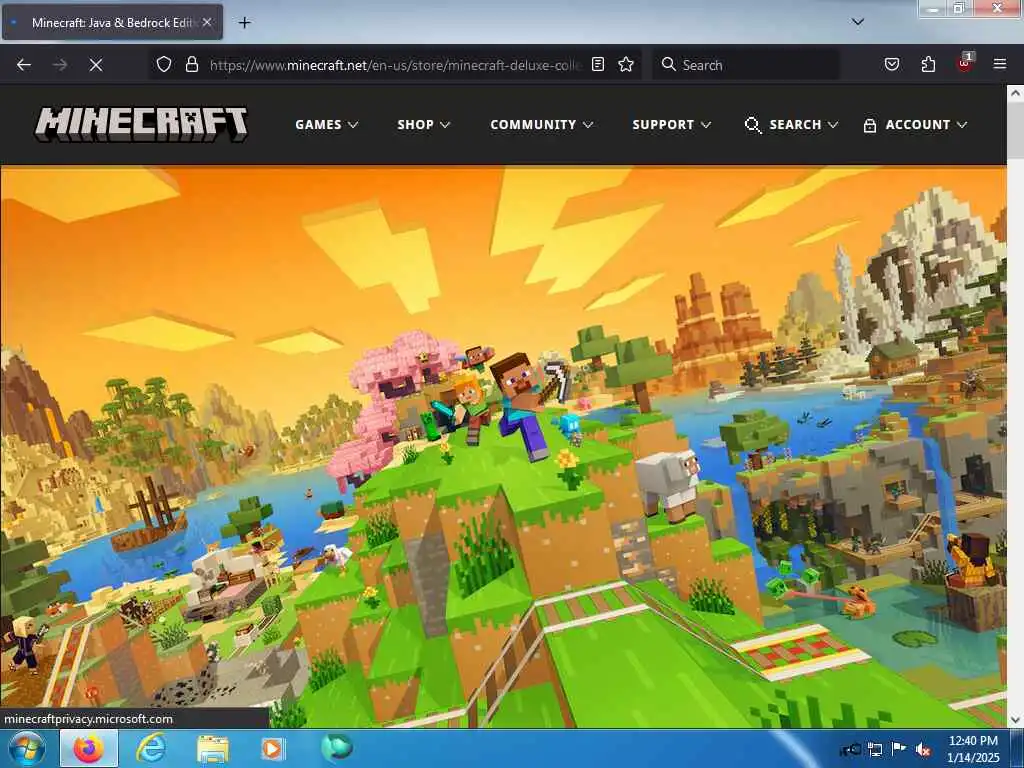Click the site security padlock icon
This screenshot has height=768, width=1024.
click(x=191, y=64)
